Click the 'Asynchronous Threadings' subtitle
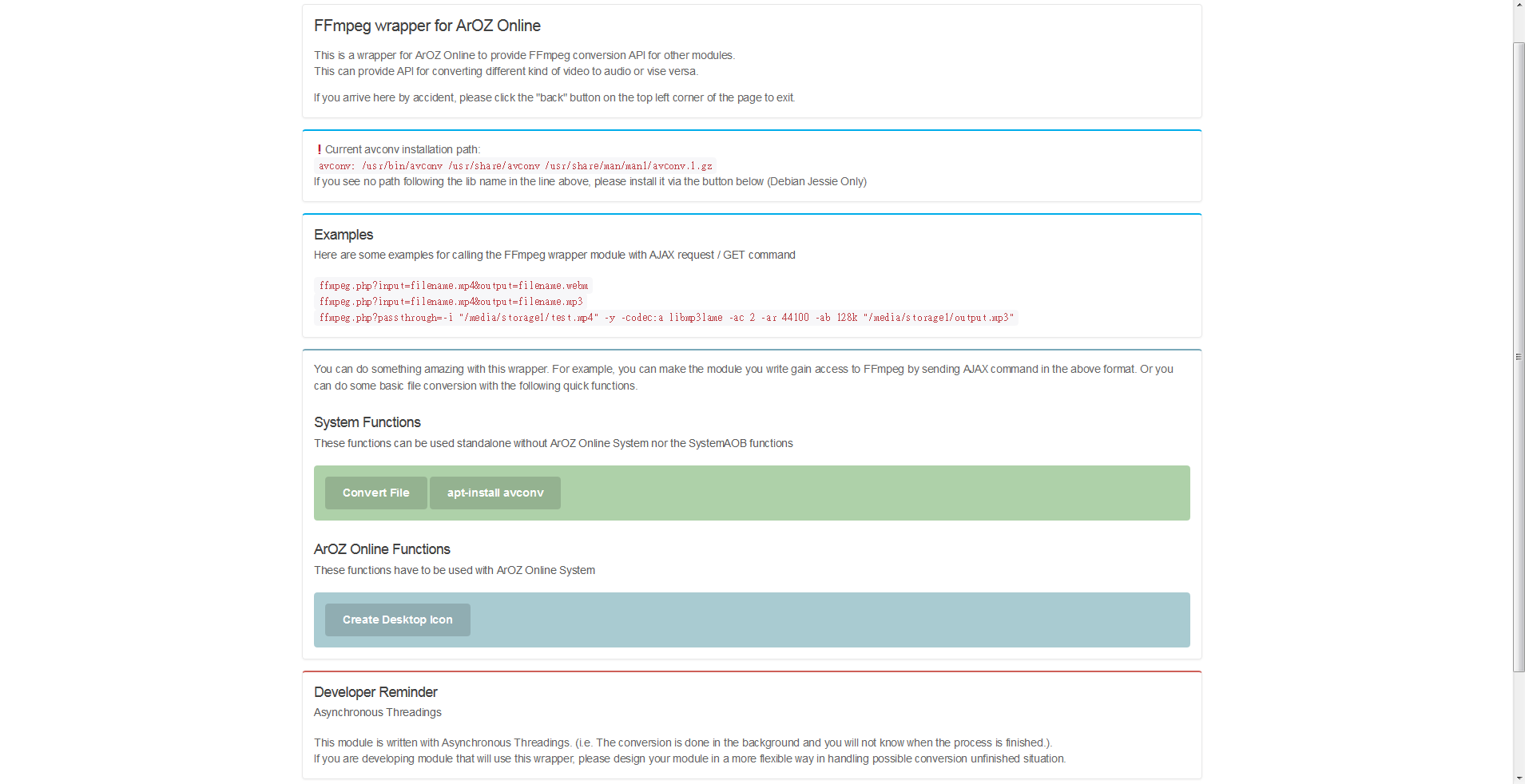Viewport: 1525px width, 784px height. 377,712
